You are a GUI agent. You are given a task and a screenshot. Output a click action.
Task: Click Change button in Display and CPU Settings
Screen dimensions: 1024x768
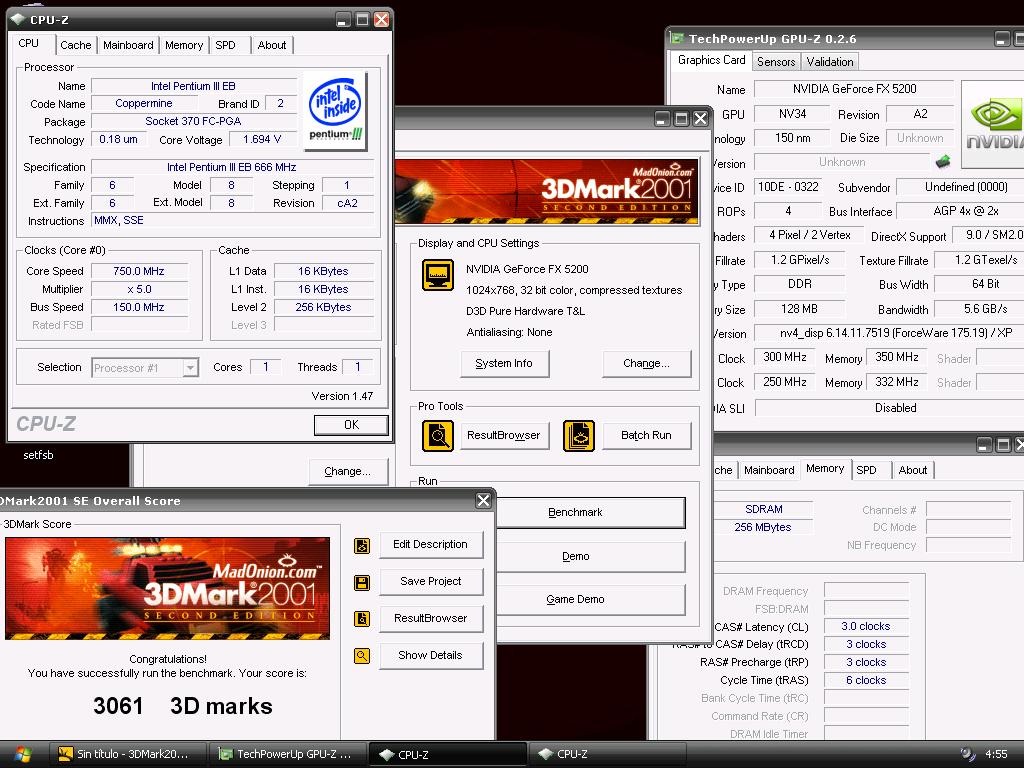click(x=647, y=364)
